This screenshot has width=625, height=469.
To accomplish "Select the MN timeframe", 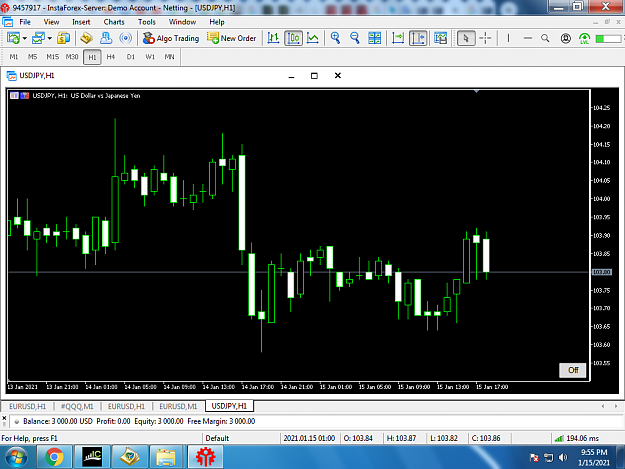I will (x=169, y=57).
